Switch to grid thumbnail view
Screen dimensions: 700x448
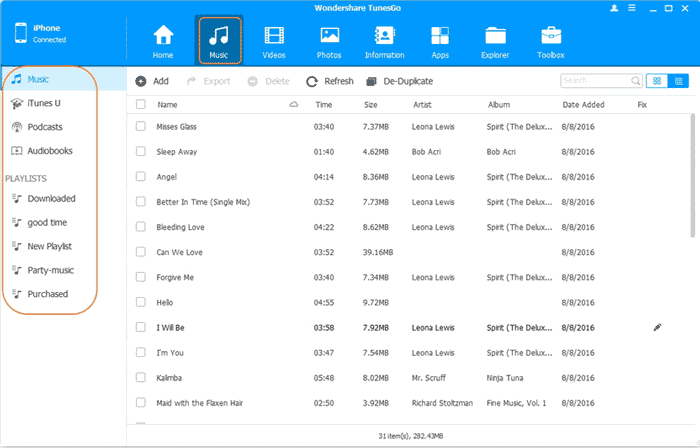(x=657, y=81)
